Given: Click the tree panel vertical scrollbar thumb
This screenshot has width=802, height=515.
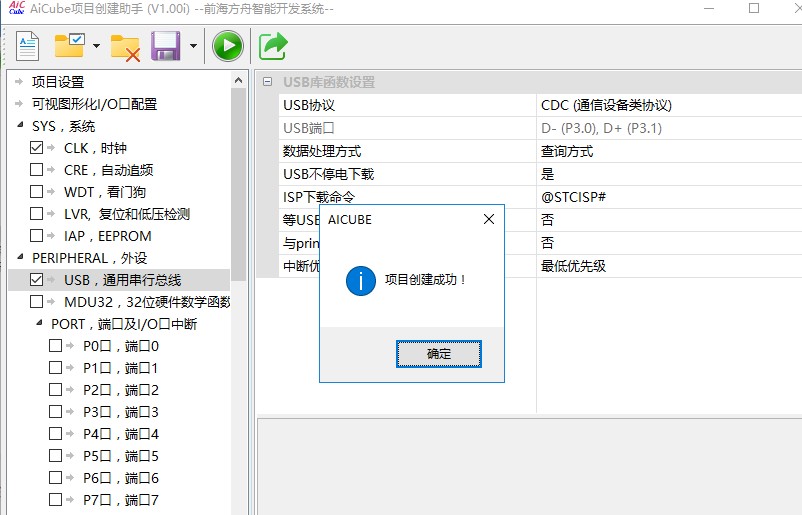Looking at the screenshot, I should pos(238,184).
